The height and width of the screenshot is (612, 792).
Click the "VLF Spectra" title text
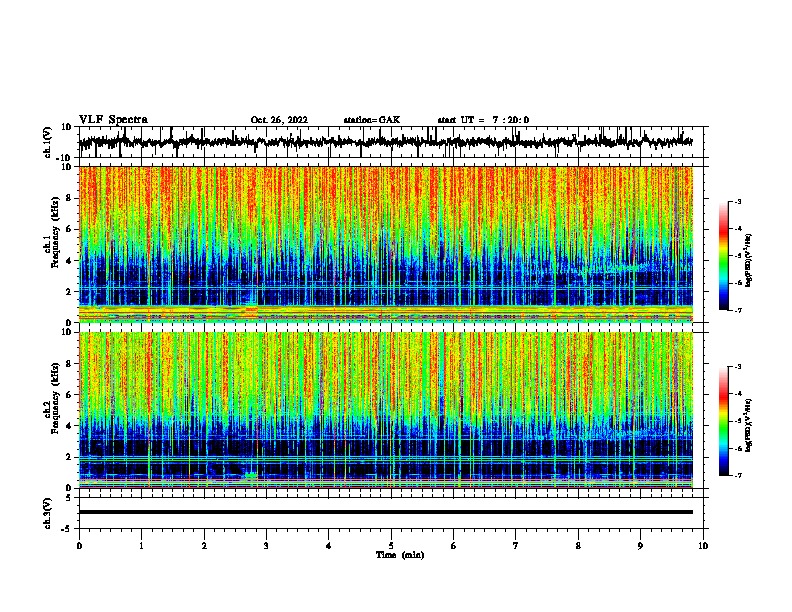tap(113, 120)
